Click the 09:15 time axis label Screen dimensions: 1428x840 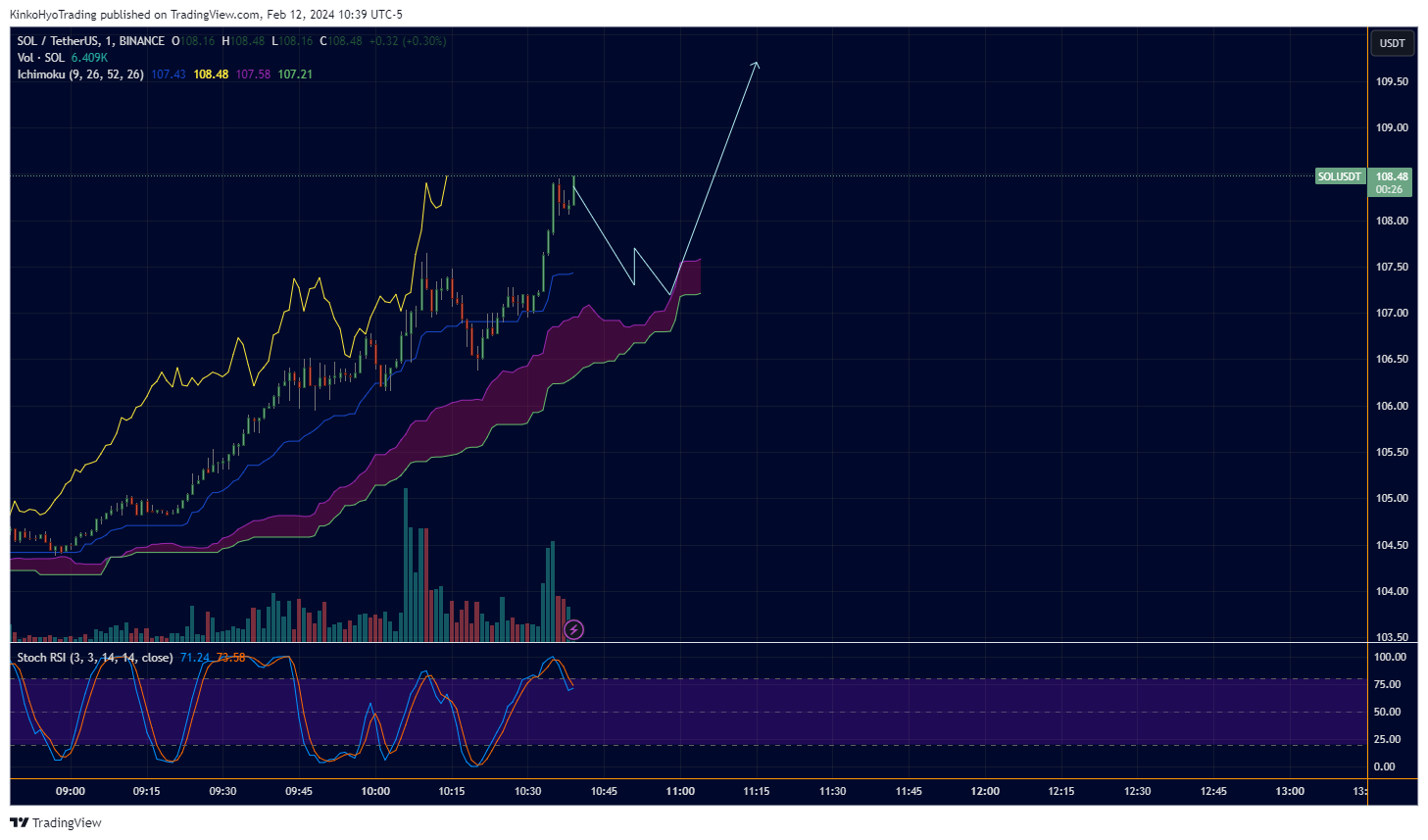147,791
